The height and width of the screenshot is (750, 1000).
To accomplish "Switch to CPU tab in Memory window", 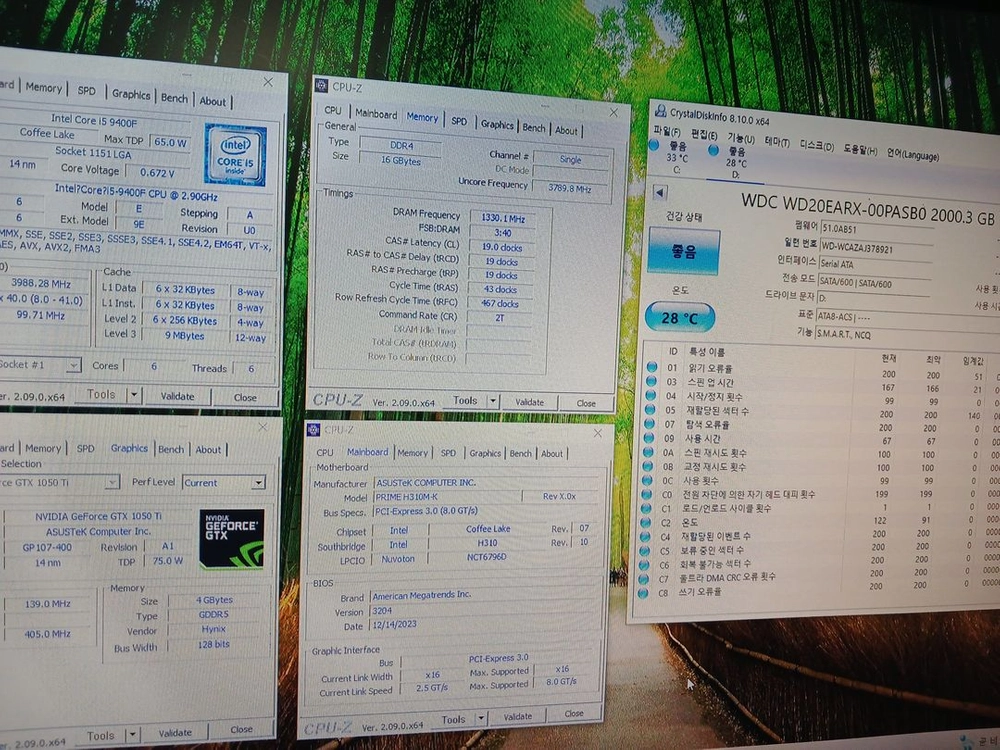I will tap(333, 110).
